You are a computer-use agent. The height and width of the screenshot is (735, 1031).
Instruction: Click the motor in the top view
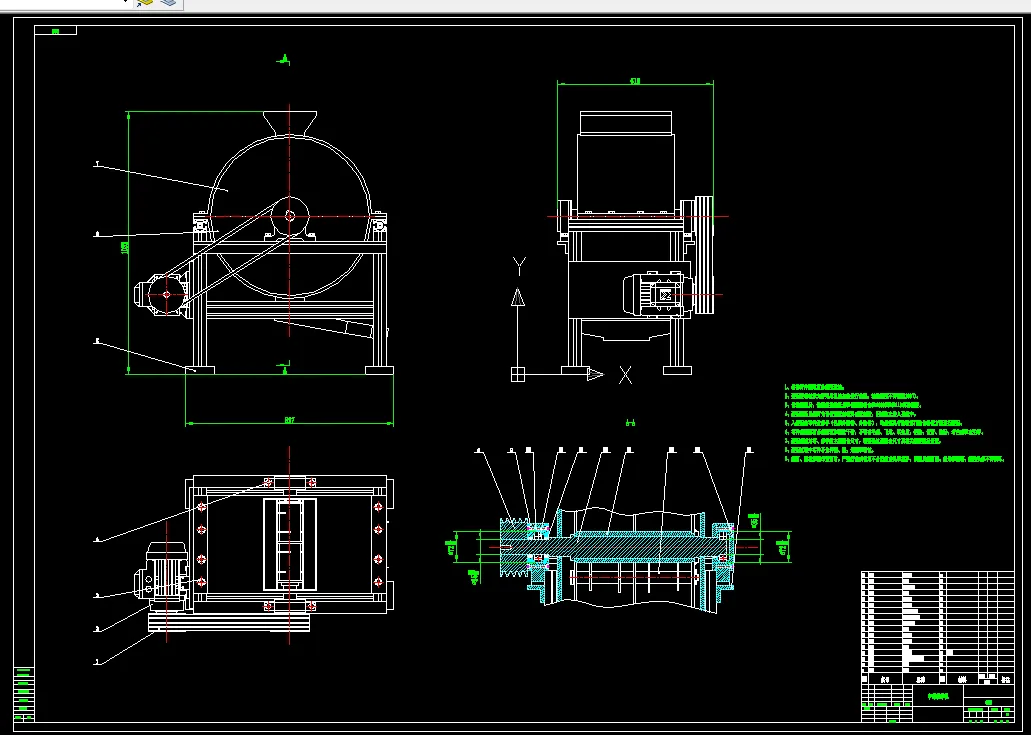click(x=166, y=570)
